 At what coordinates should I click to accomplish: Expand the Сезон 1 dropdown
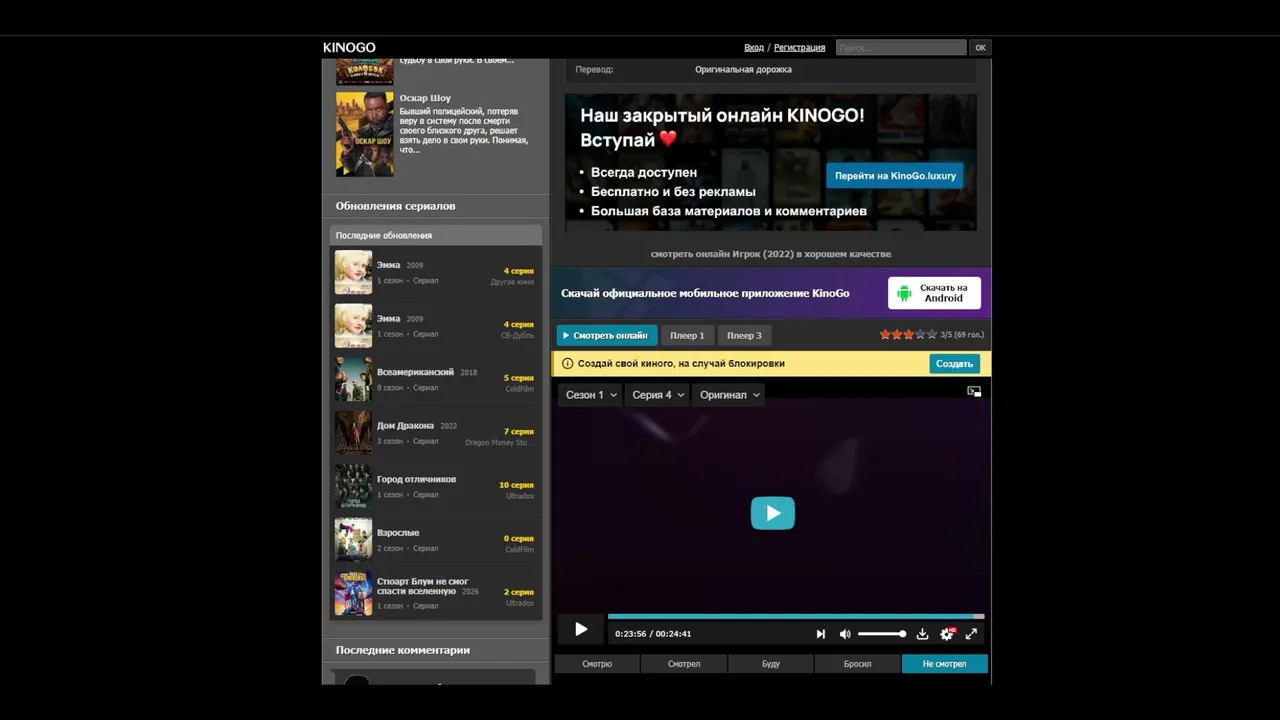pos(591,395)
